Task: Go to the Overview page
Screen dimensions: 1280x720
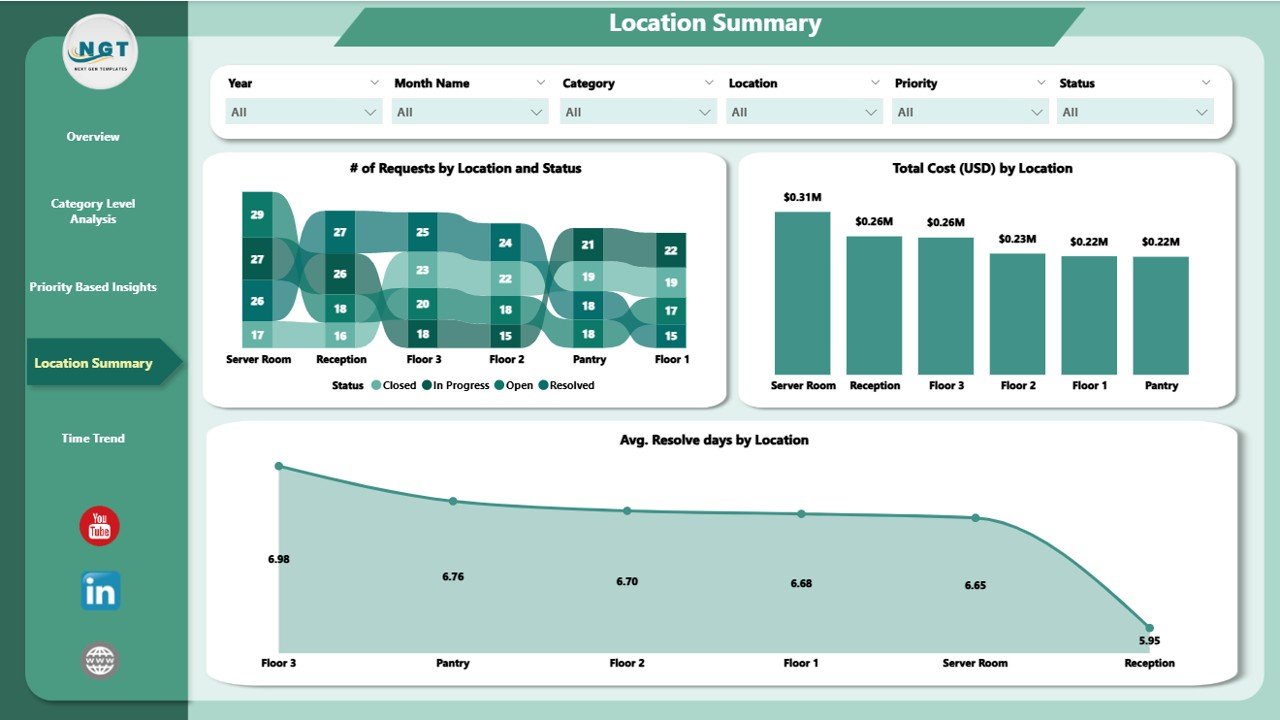Action: tap(93, 137)
